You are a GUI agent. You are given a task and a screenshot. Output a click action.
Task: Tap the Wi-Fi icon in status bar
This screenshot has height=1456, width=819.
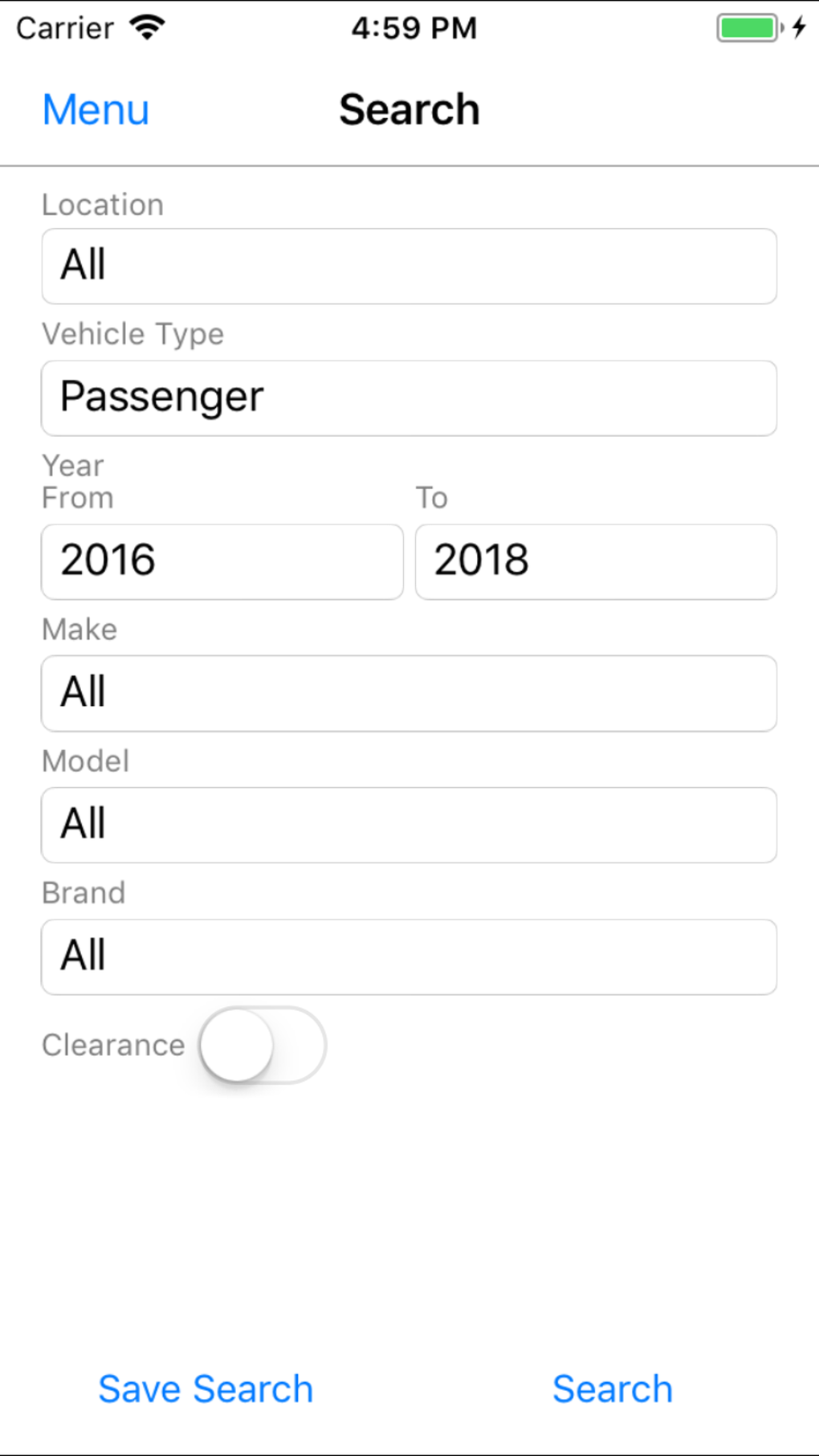(x=148, y=28)
